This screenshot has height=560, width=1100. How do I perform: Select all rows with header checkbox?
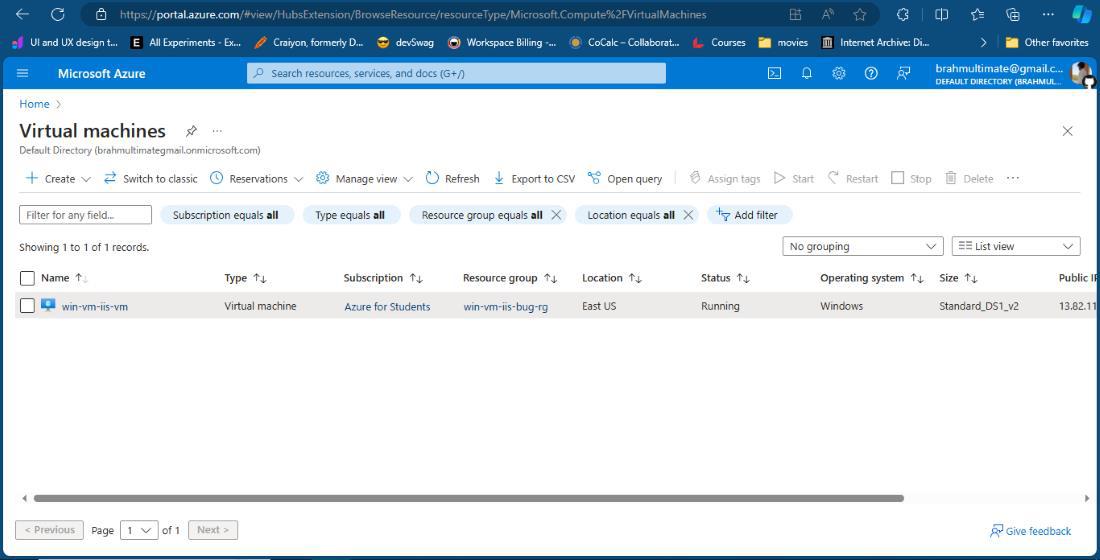27,279
